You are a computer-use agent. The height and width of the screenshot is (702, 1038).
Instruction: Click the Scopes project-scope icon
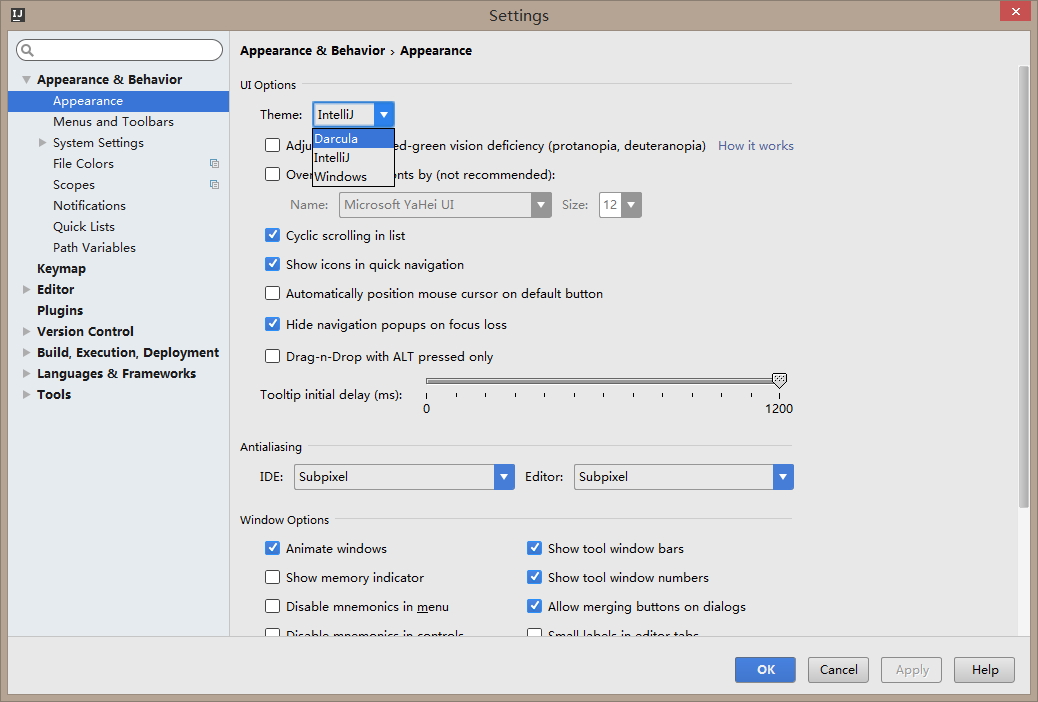pyautogui.click(x=214, y=185)
